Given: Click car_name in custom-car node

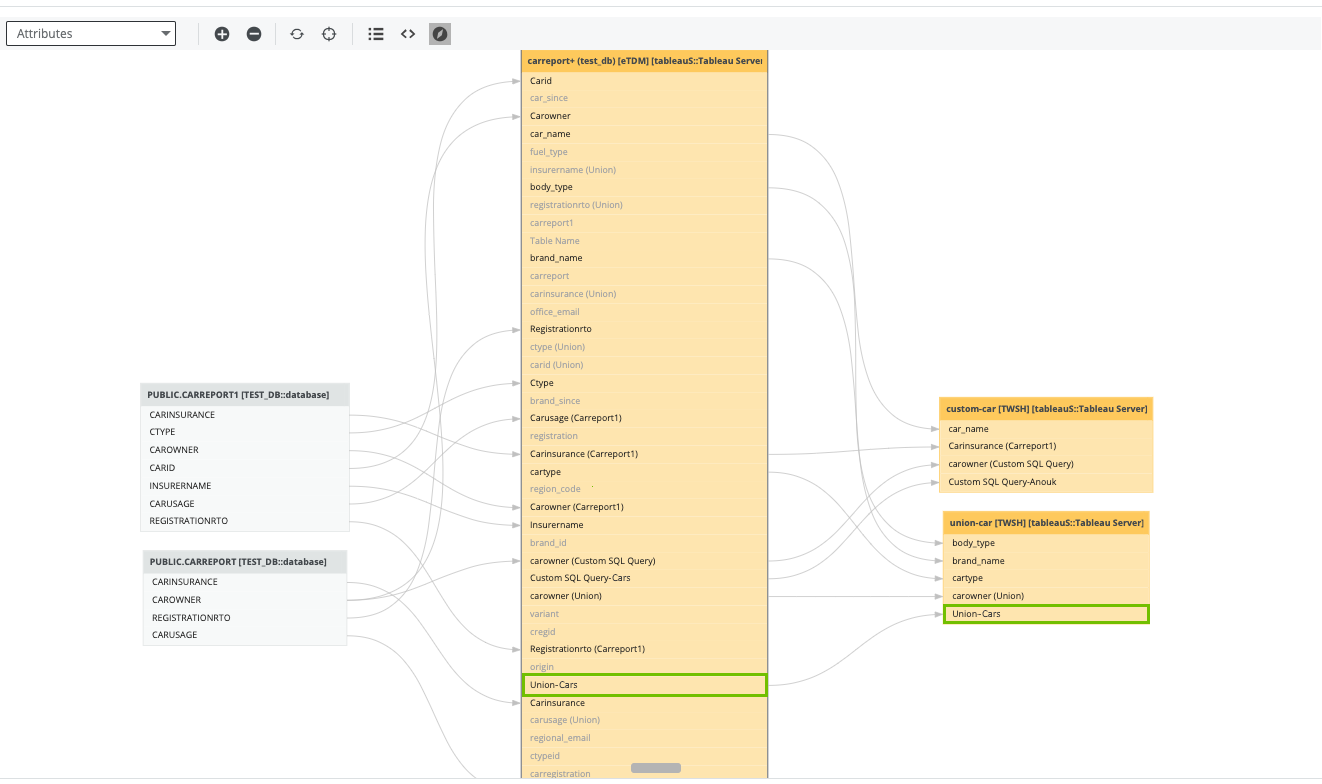Looking at the screenshot, I should click(1046, 429).
